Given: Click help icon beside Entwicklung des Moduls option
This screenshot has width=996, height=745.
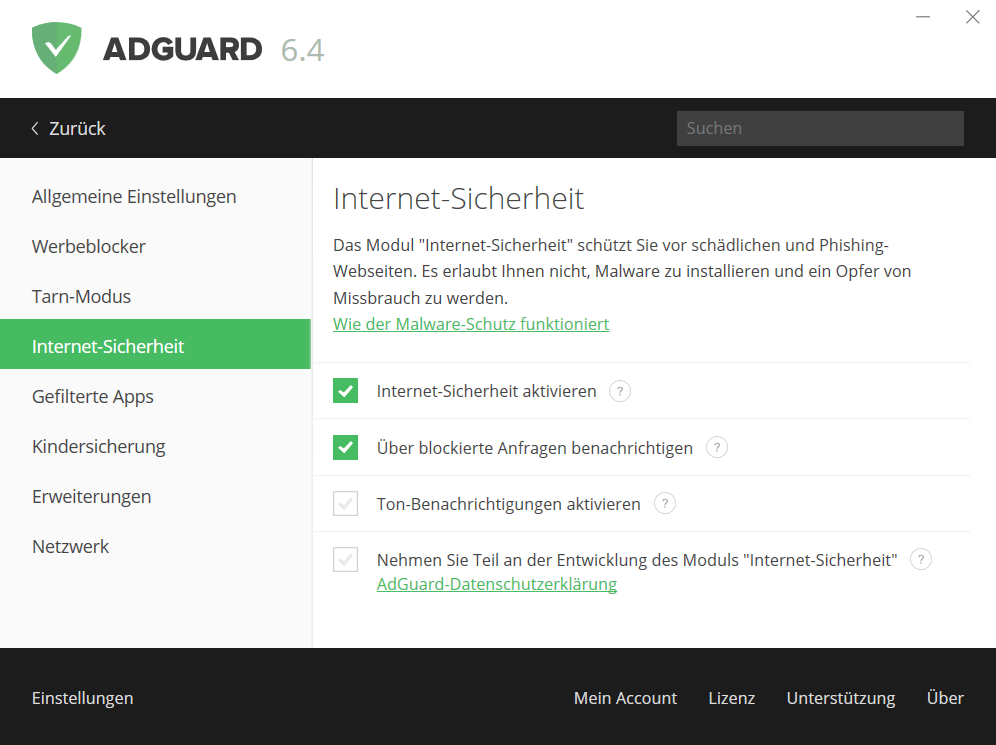Looking at the screenshot, I should (x=921, y=559).
